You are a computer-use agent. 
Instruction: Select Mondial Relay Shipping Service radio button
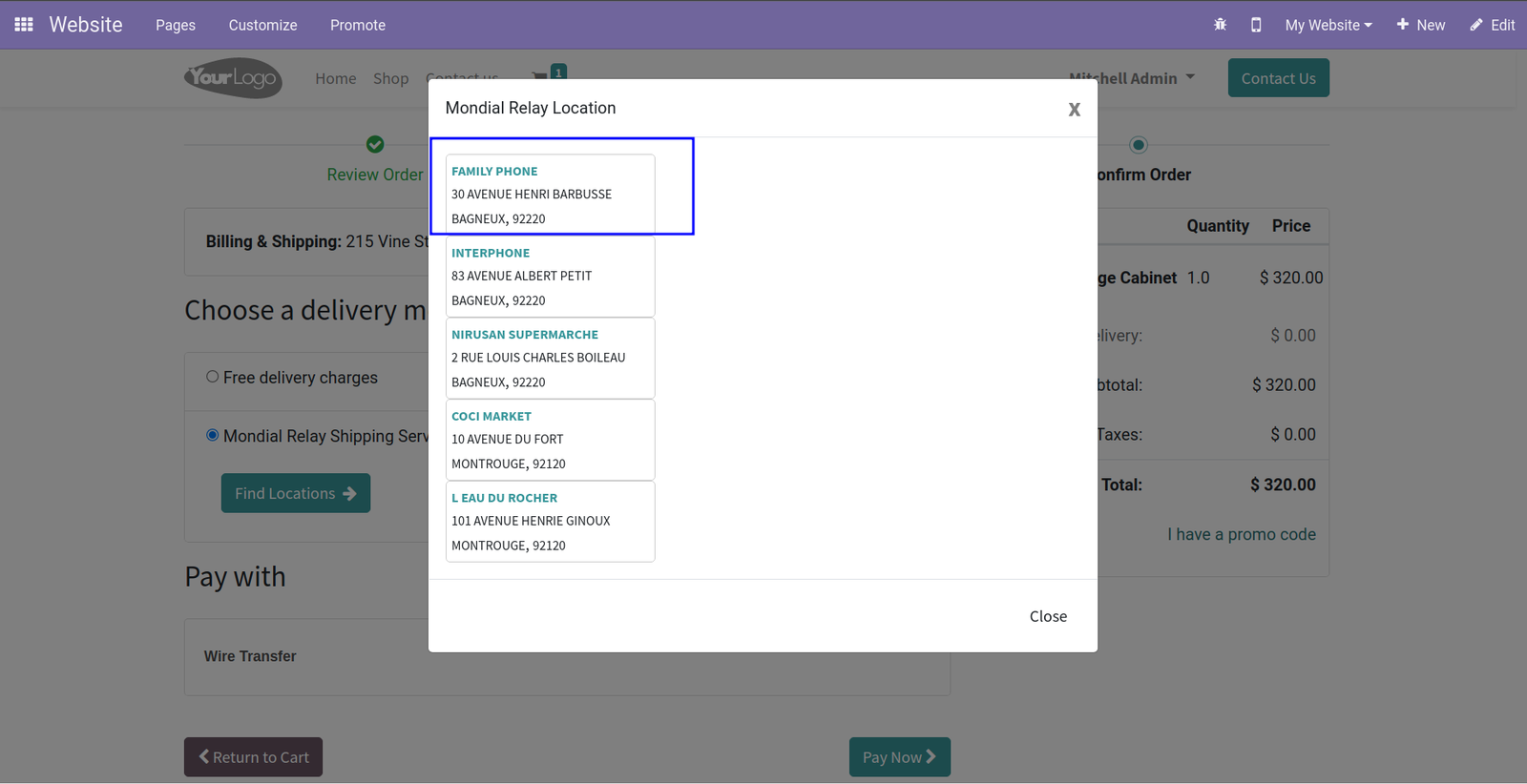(213, 435)
